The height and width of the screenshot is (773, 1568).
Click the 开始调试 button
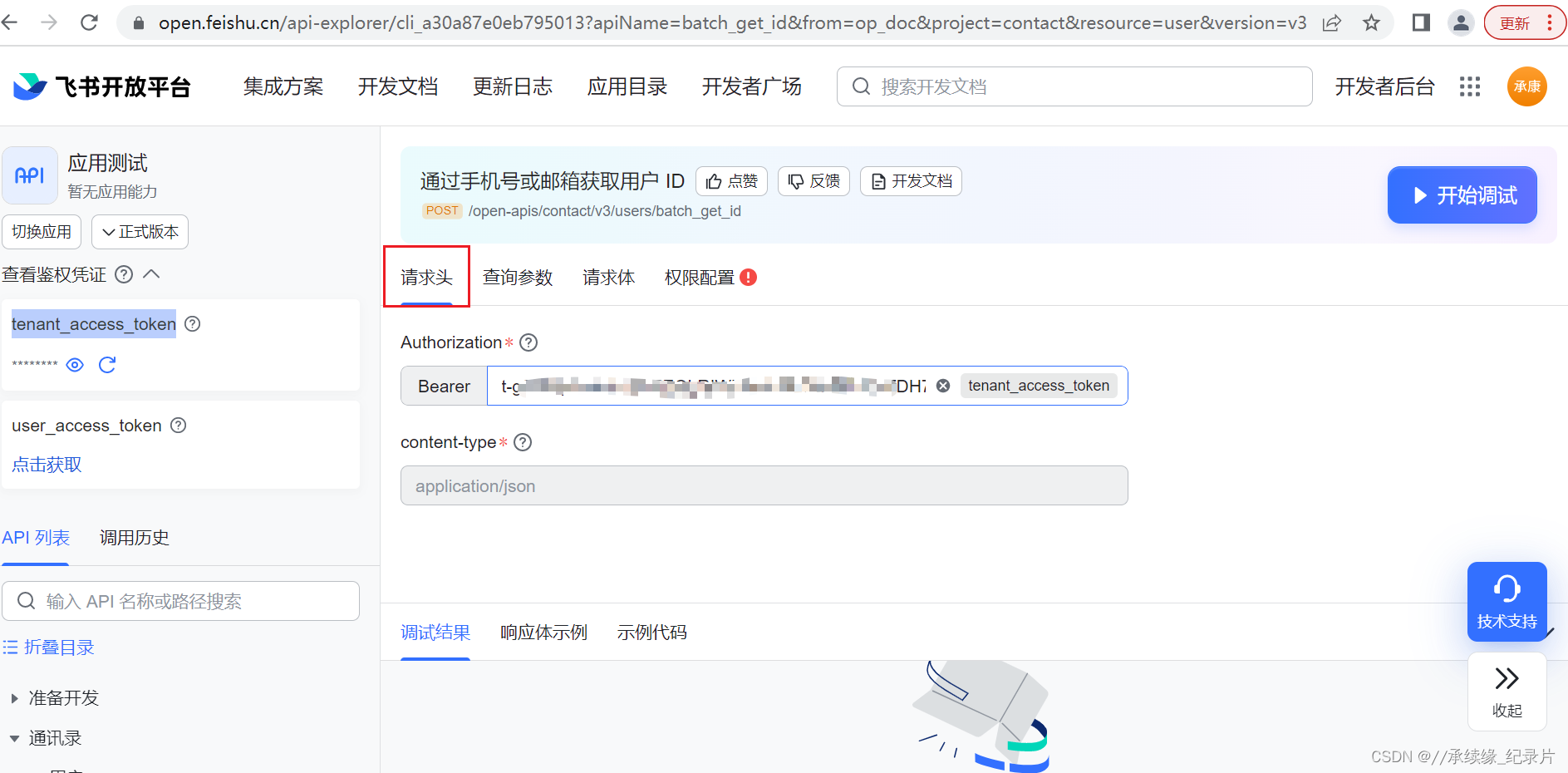(1462, 195)
